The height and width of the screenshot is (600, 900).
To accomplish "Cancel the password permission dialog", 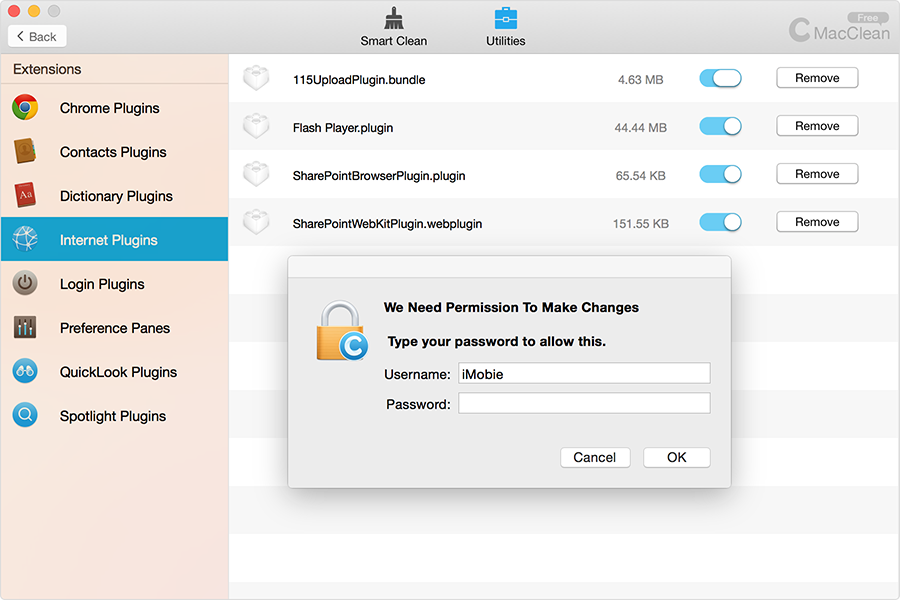I will point(595,457).
